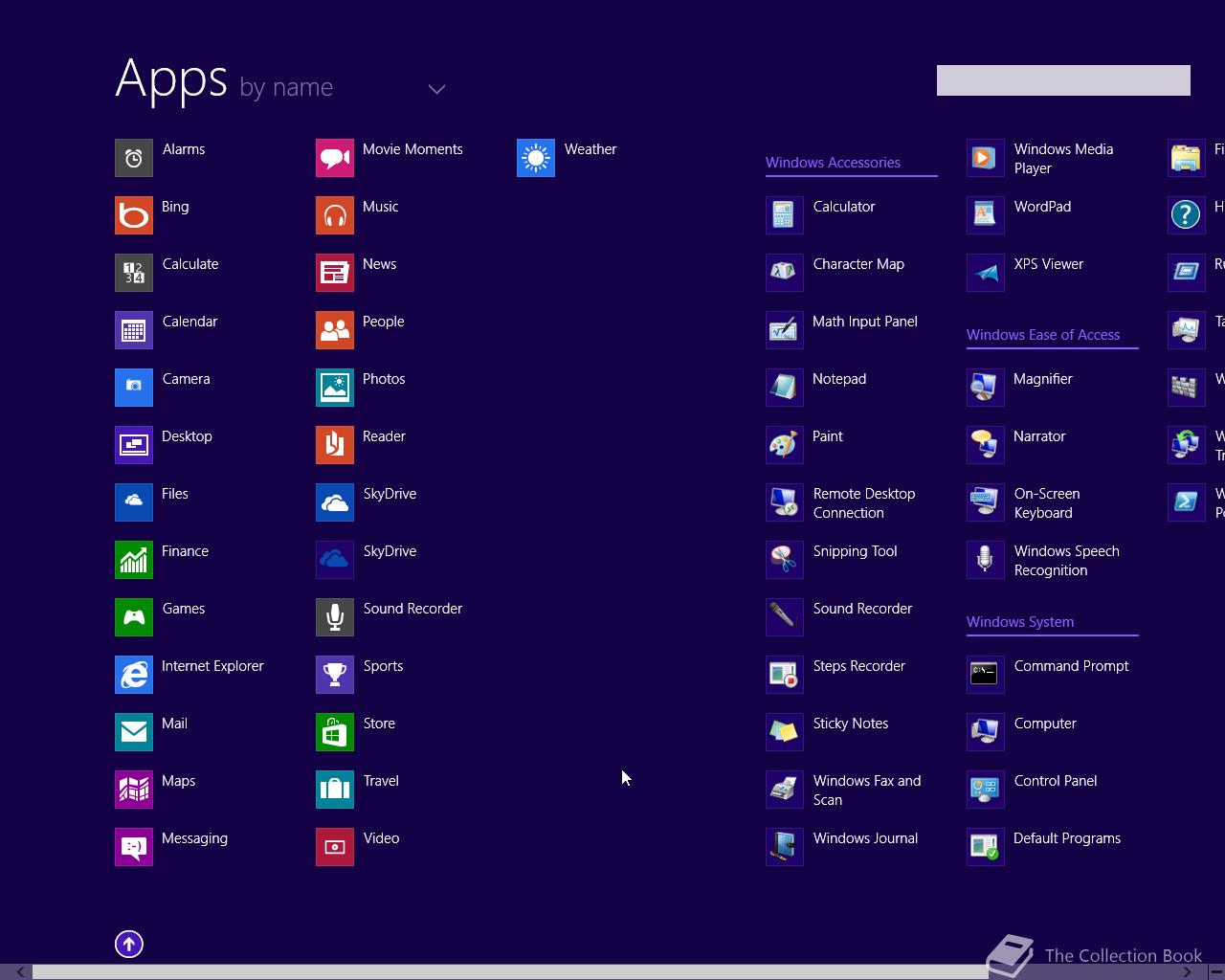Open the Reader app icon
The width and height of the screenshot is (1225, 980).
pyautogui.click(x=335, y=445)
